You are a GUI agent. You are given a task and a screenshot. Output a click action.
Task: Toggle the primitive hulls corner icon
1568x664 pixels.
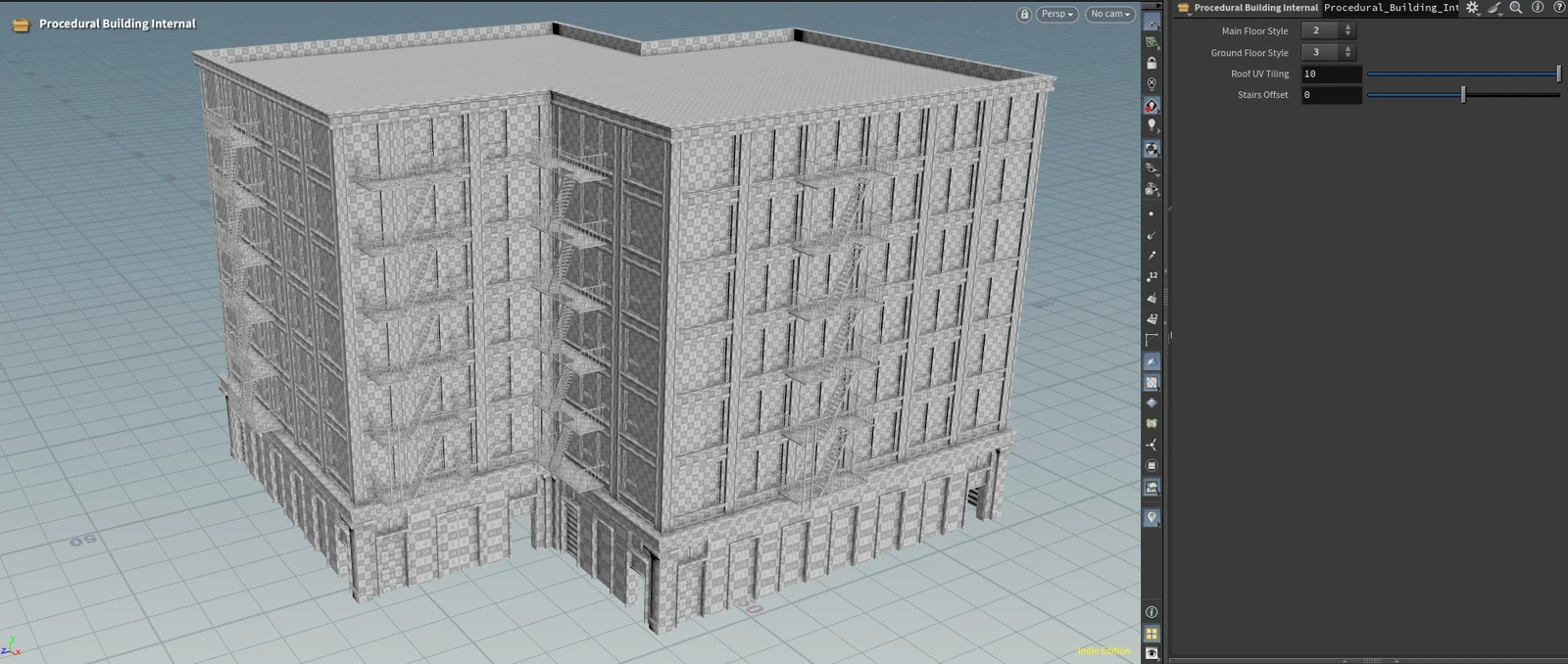1151,340
